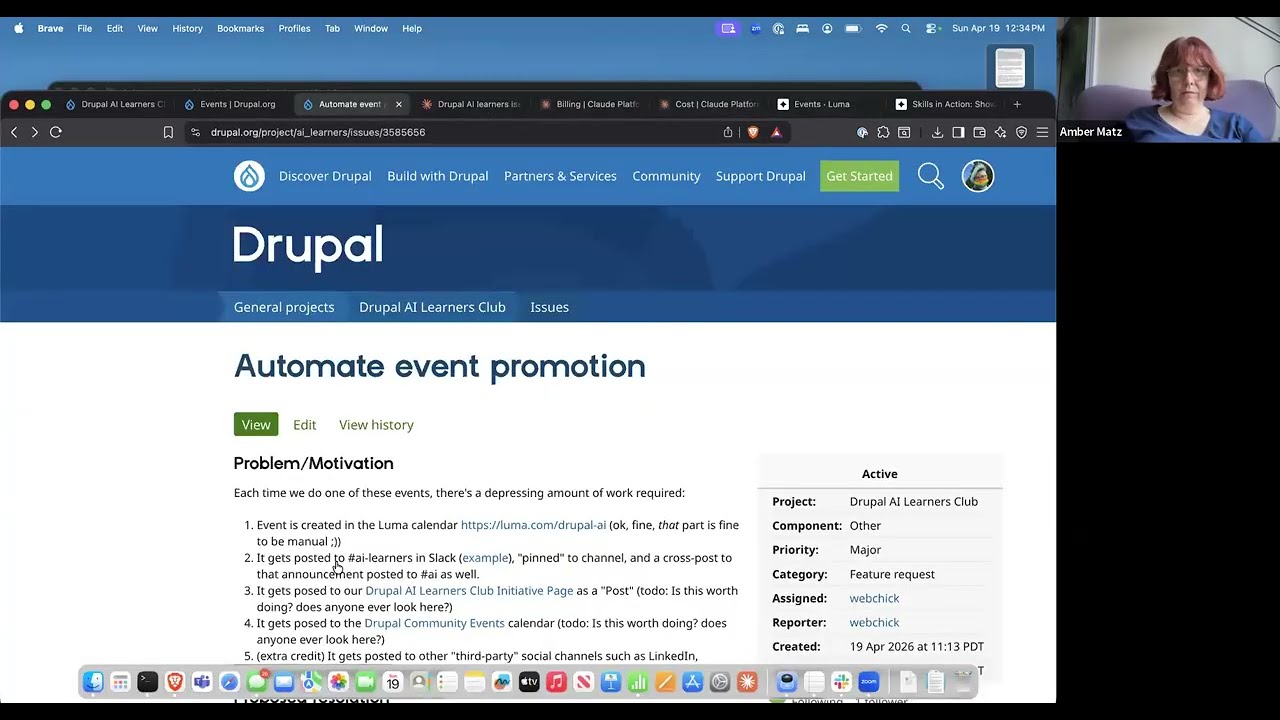The width and height of the screenshot is (1280, 720).
Task: Switch to the Cost | Claude Platform tab
Action: (x=708, y=104)
